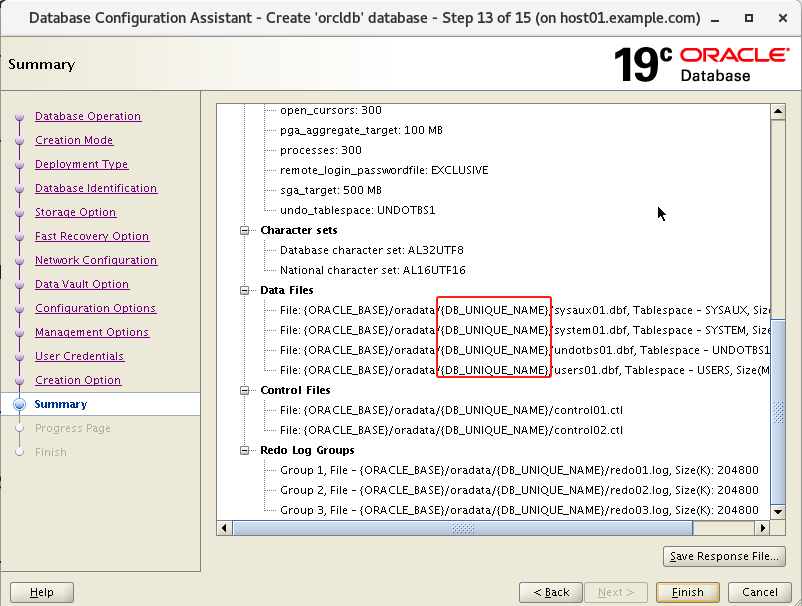Jump to Storage Option step

click(x=75, y=212)
